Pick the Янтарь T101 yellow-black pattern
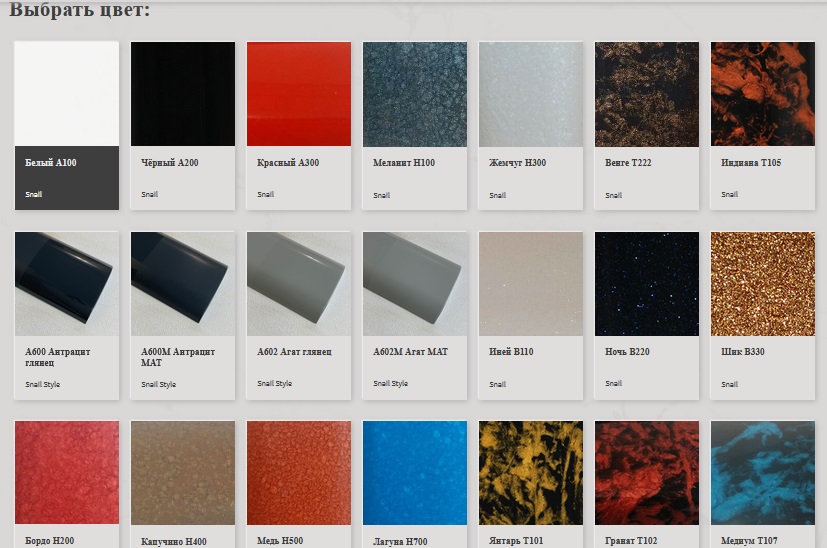 tap(531, 472)
